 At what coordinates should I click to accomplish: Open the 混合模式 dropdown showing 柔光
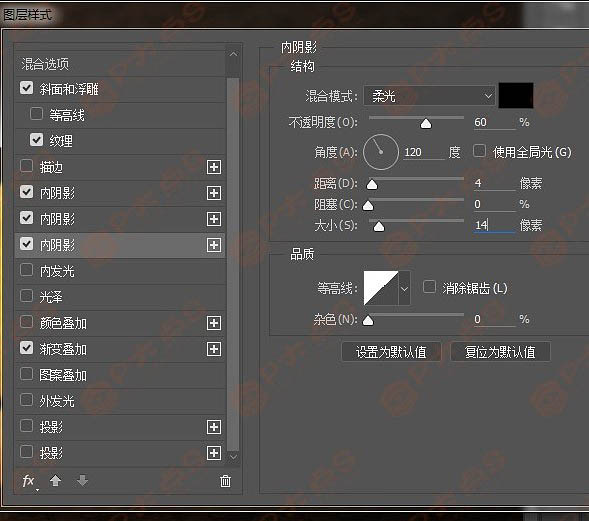coord(429,96)
